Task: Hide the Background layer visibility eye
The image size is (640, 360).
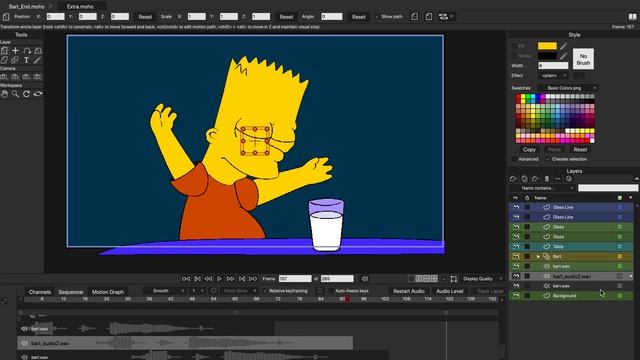Action: (516, 296)
